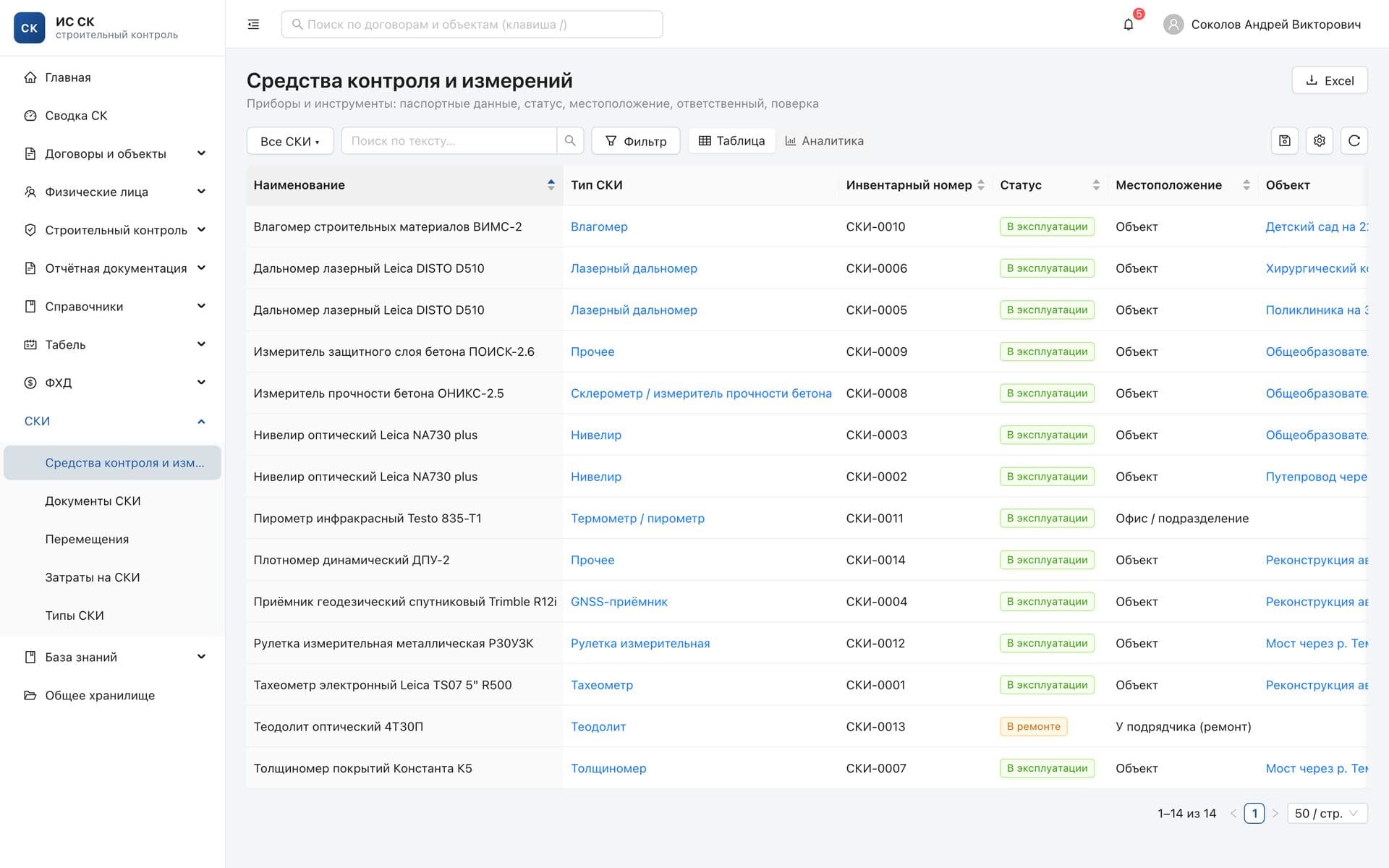Open Общее хранилище in sidebar
The width and height of the screenshot is (1389, 868).
point(112,696)
